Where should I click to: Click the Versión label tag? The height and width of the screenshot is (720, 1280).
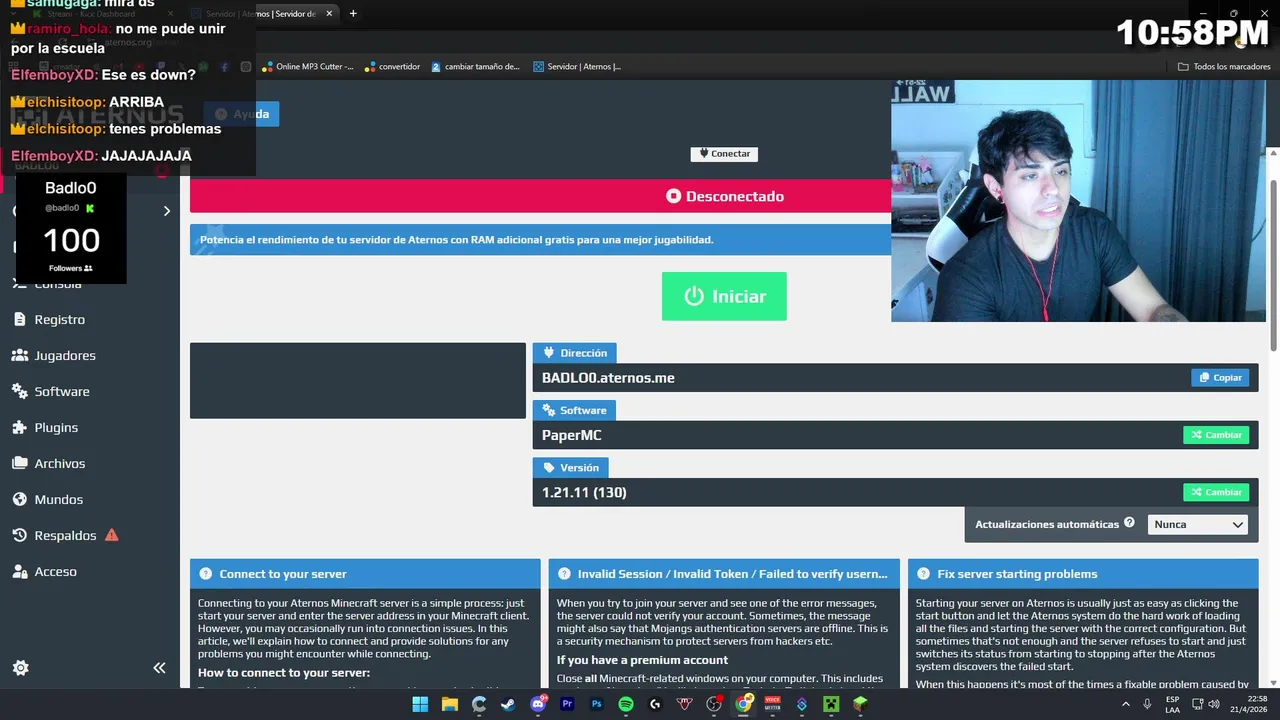[x=570, y=467]
